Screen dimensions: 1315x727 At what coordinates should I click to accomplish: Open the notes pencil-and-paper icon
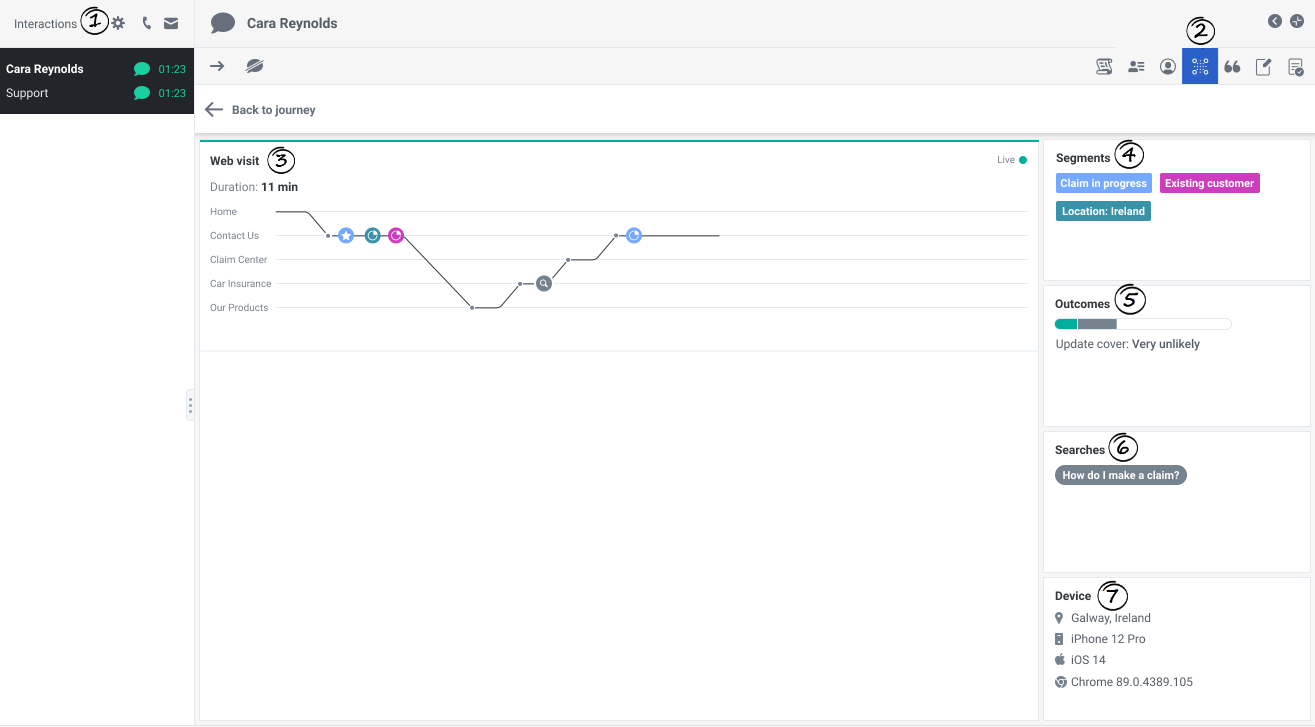coord(1264,67)
